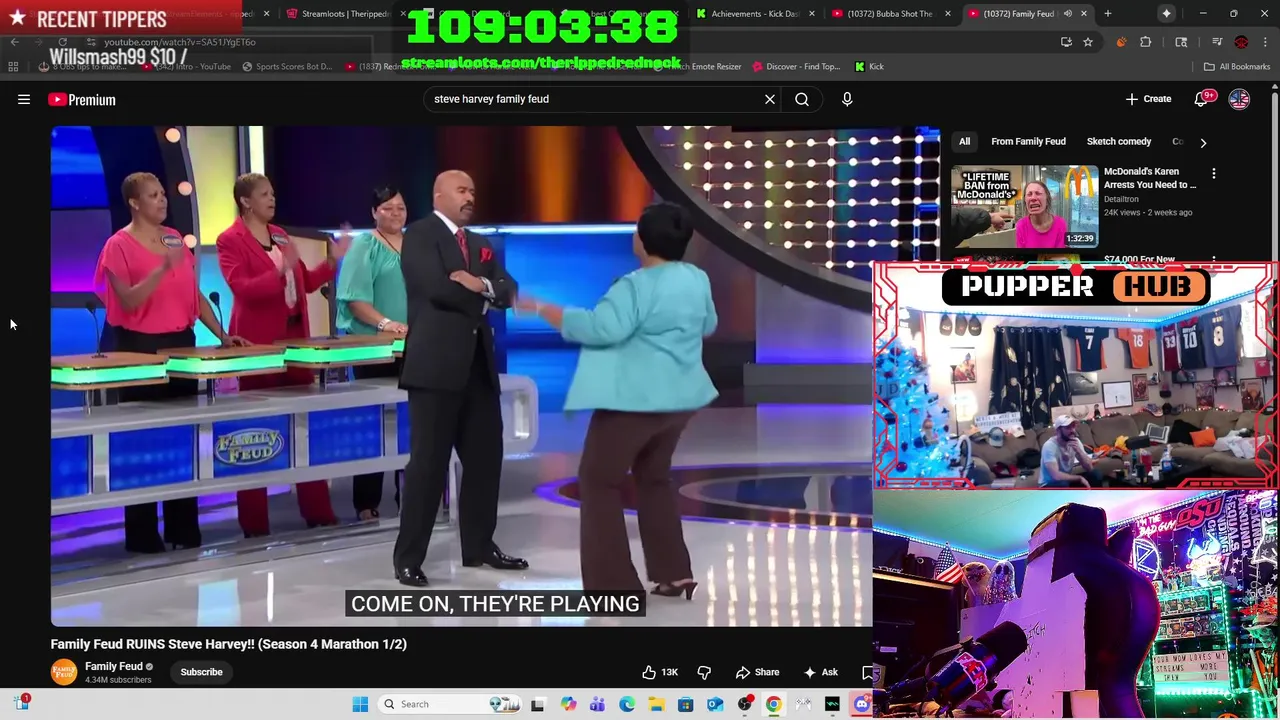Image resolution: width=1280 pixels, height=720 pixels.
Task: Open the Kick bookmark
Action: (x=869, y=67)
